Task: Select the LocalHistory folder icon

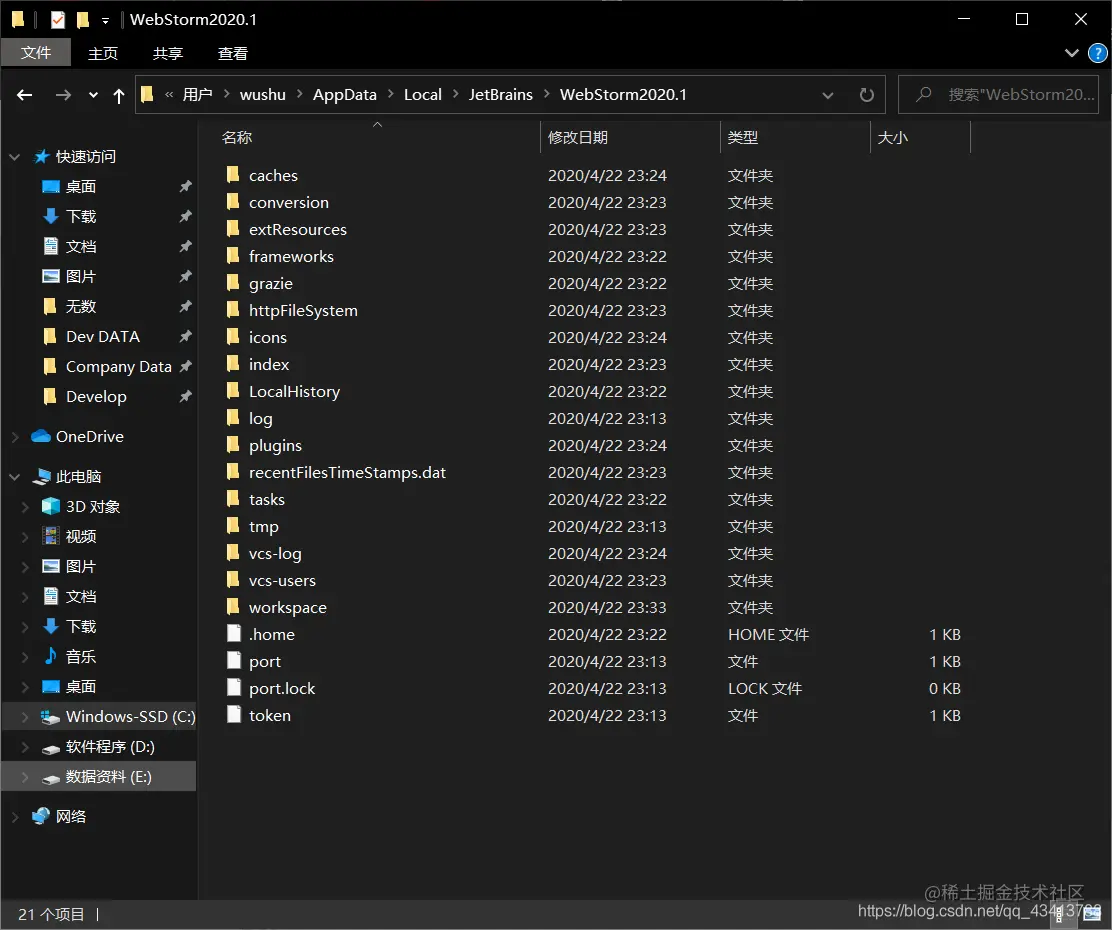Action: 233,390
